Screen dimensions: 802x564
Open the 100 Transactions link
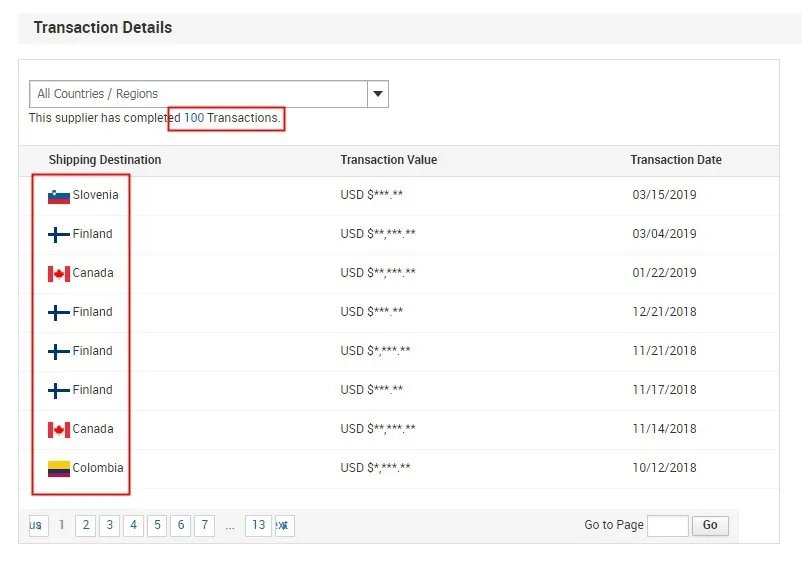tap(194, 118)
